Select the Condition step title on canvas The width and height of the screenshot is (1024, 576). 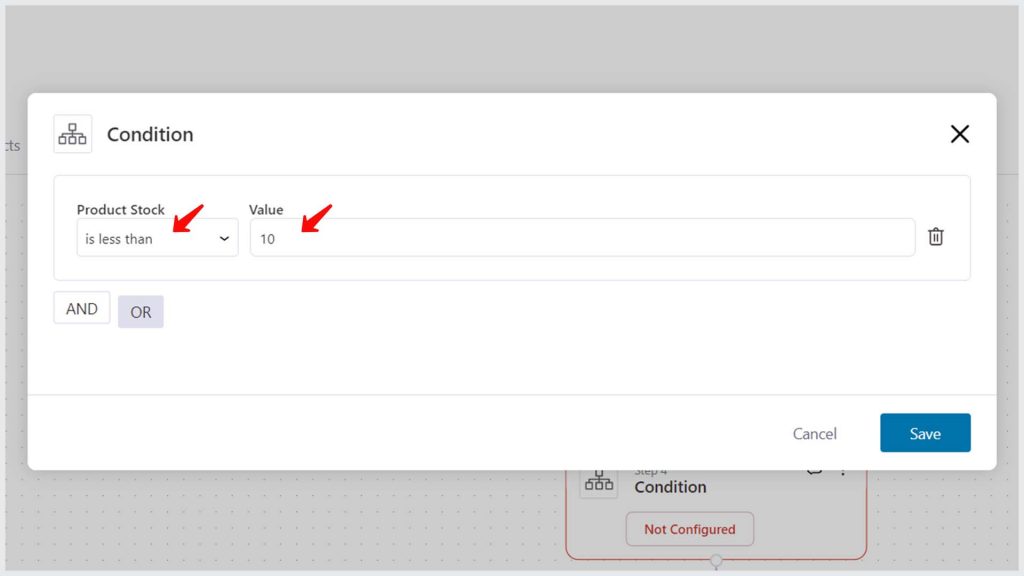[670, 487]
